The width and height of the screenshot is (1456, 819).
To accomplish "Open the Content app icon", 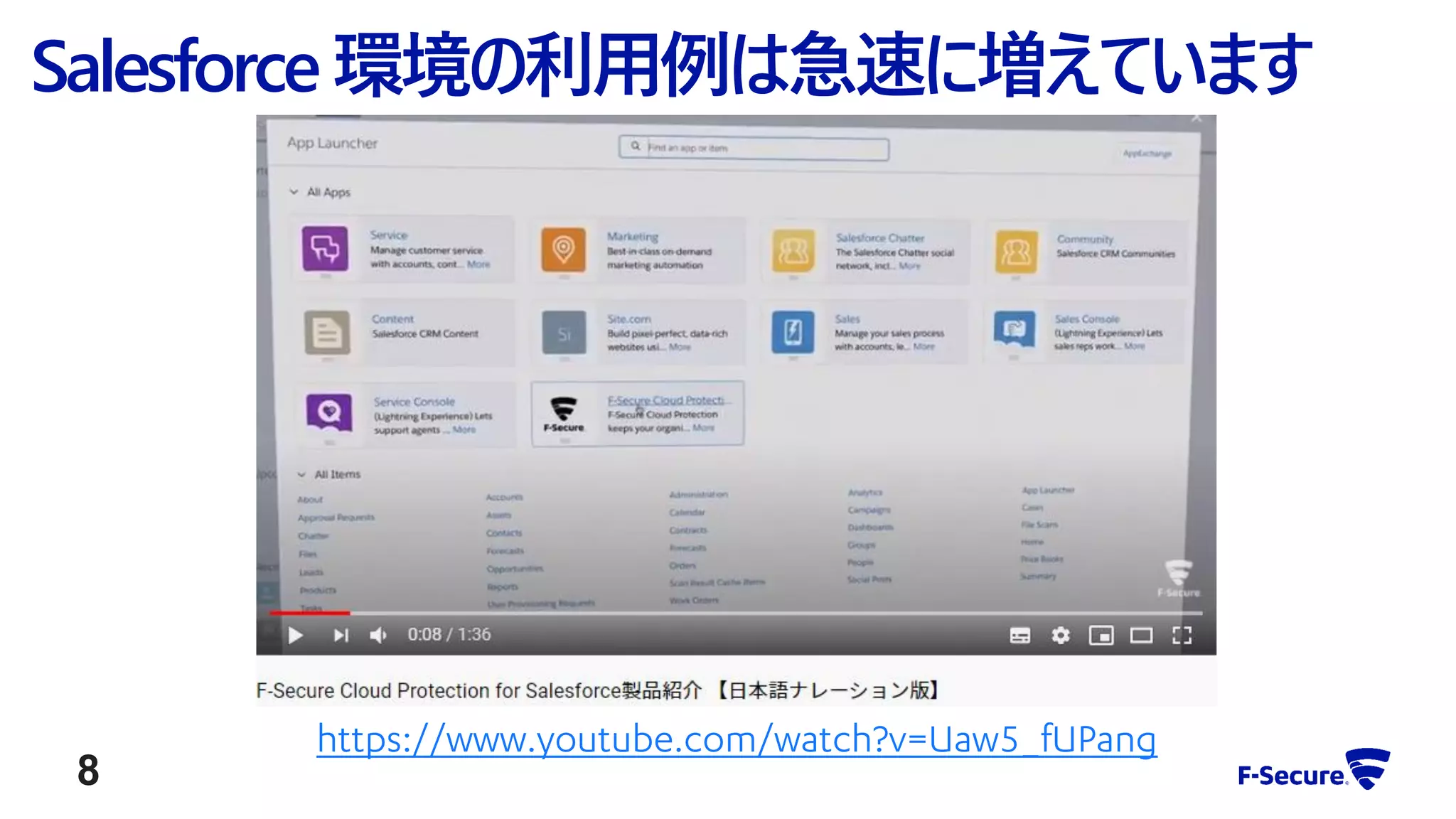I will coord(327,332).
